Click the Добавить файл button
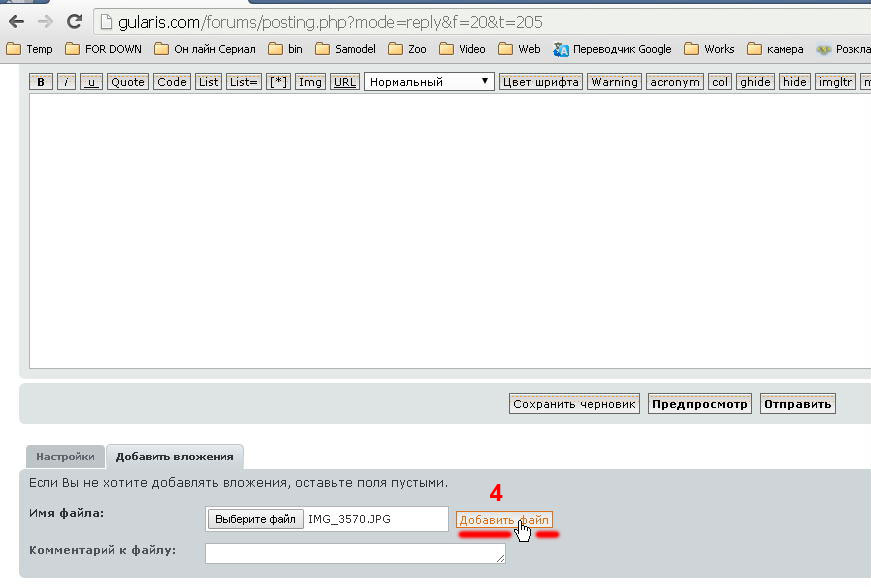Viewport: 871px width, 587px height. click(x=504, y=520)
